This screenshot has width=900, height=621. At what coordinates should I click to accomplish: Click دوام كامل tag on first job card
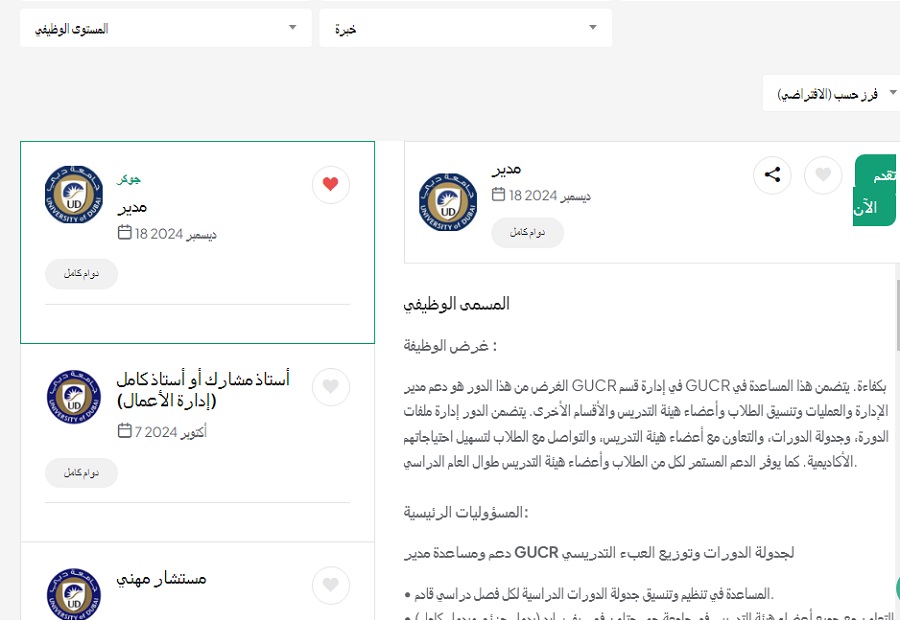click(x=81, y=274)
